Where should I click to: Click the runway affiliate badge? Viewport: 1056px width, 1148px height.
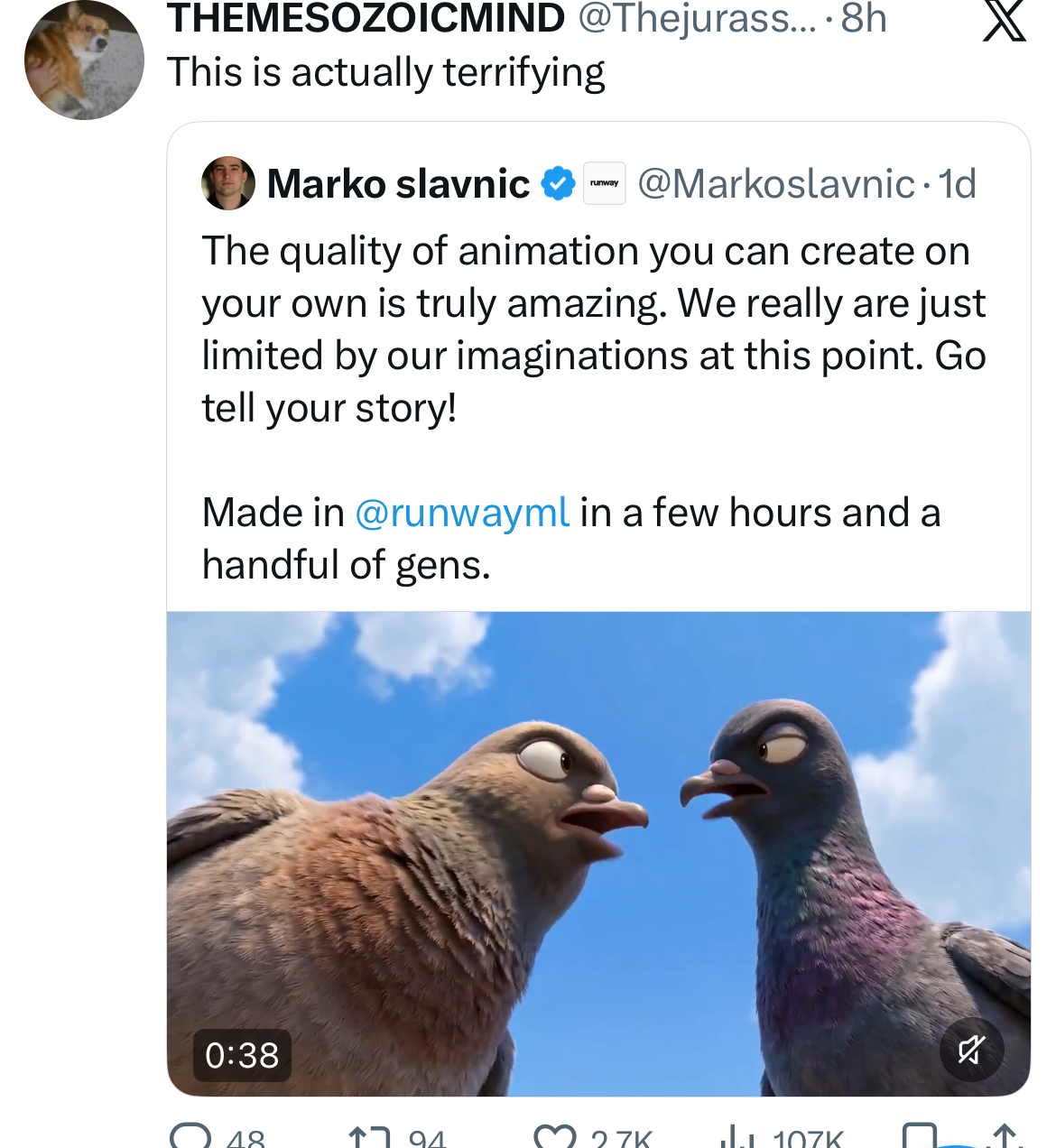pos(605,183)
